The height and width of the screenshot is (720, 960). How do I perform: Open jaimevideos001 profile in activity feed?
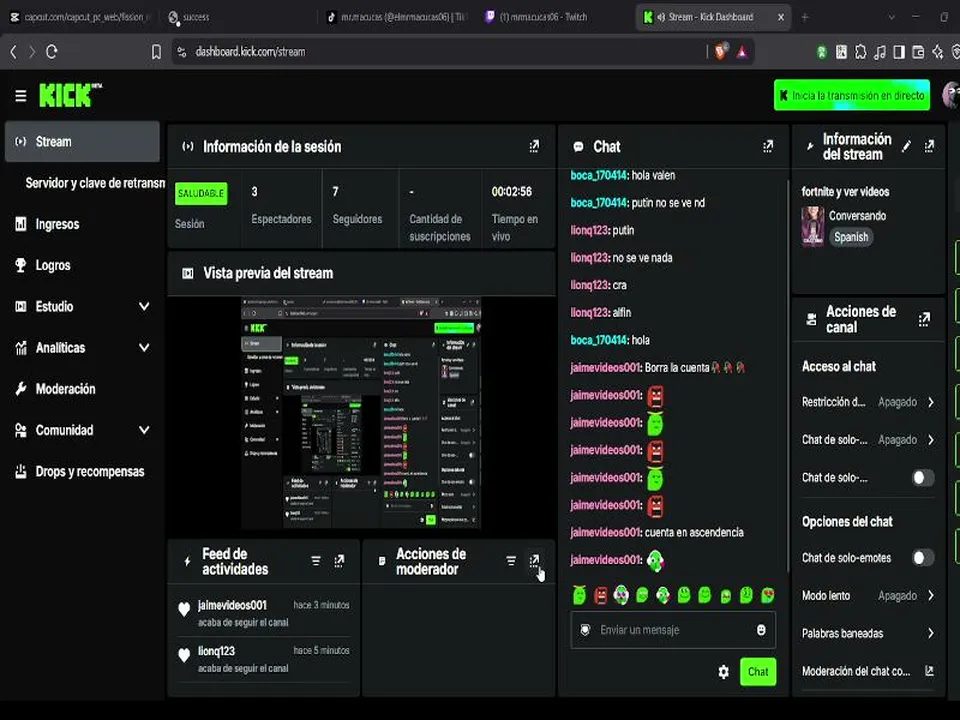pyautogui.click(x=233, y=605)
